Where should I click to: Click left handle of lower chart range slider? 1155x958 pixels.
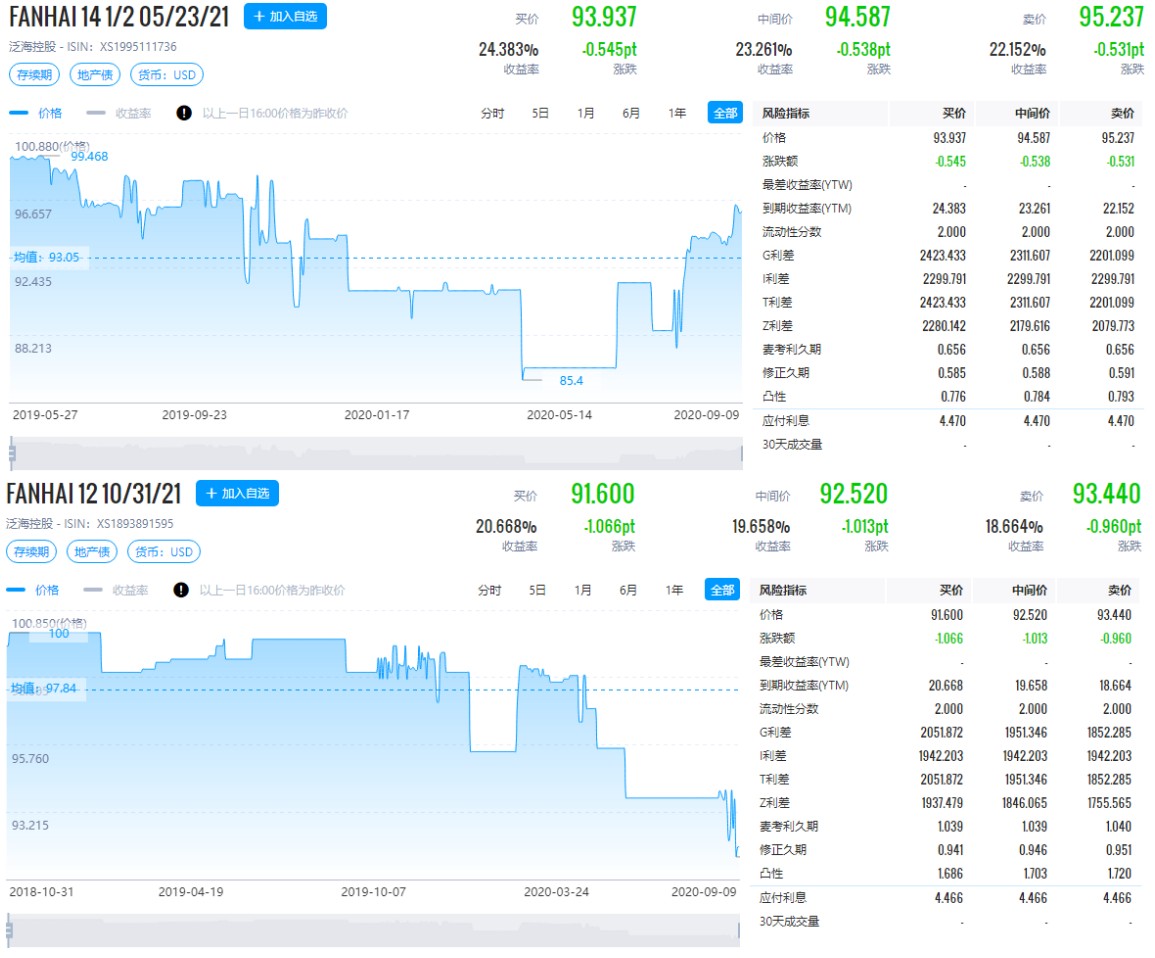click(9, 931)
